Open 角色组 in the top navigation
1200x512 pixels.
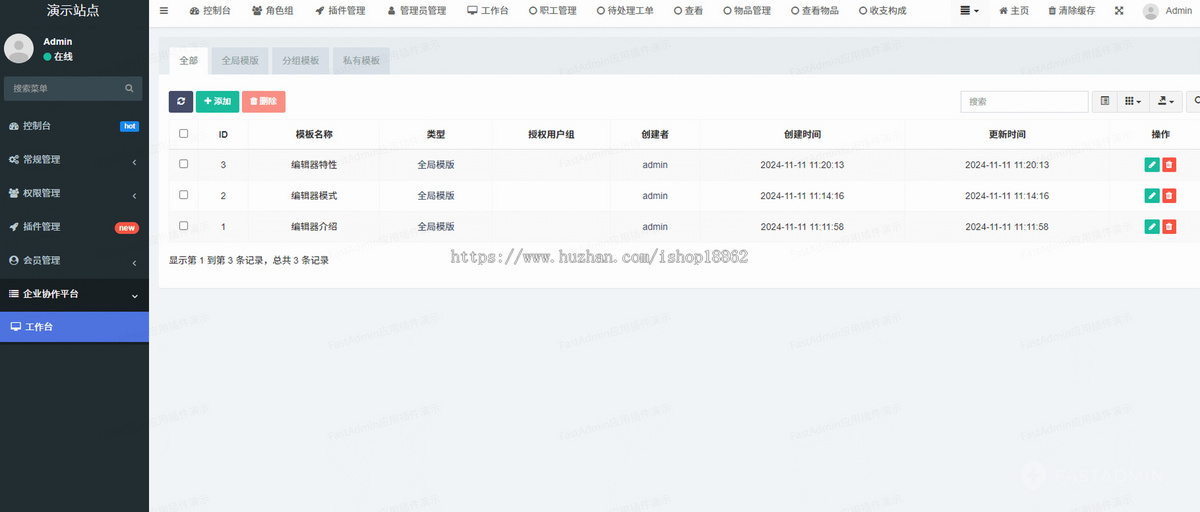(273, 11)
